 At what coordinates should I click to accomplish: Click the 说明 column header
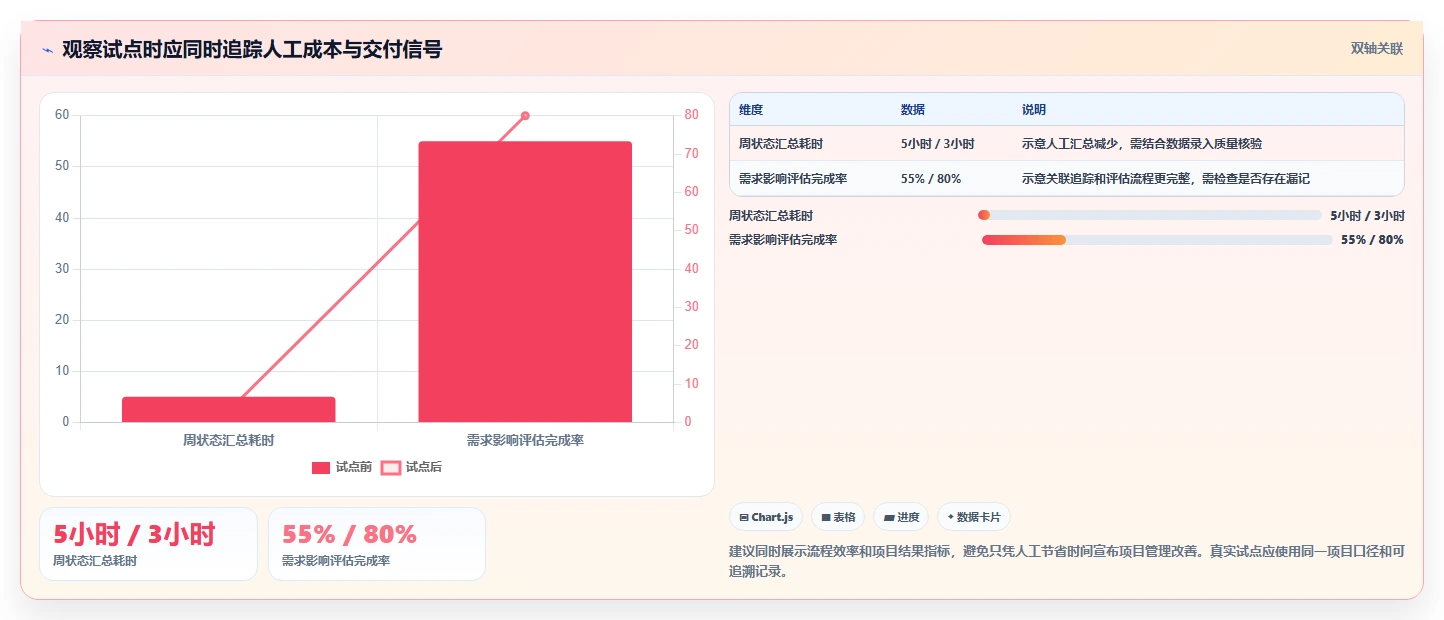[x=1034, y=110]
